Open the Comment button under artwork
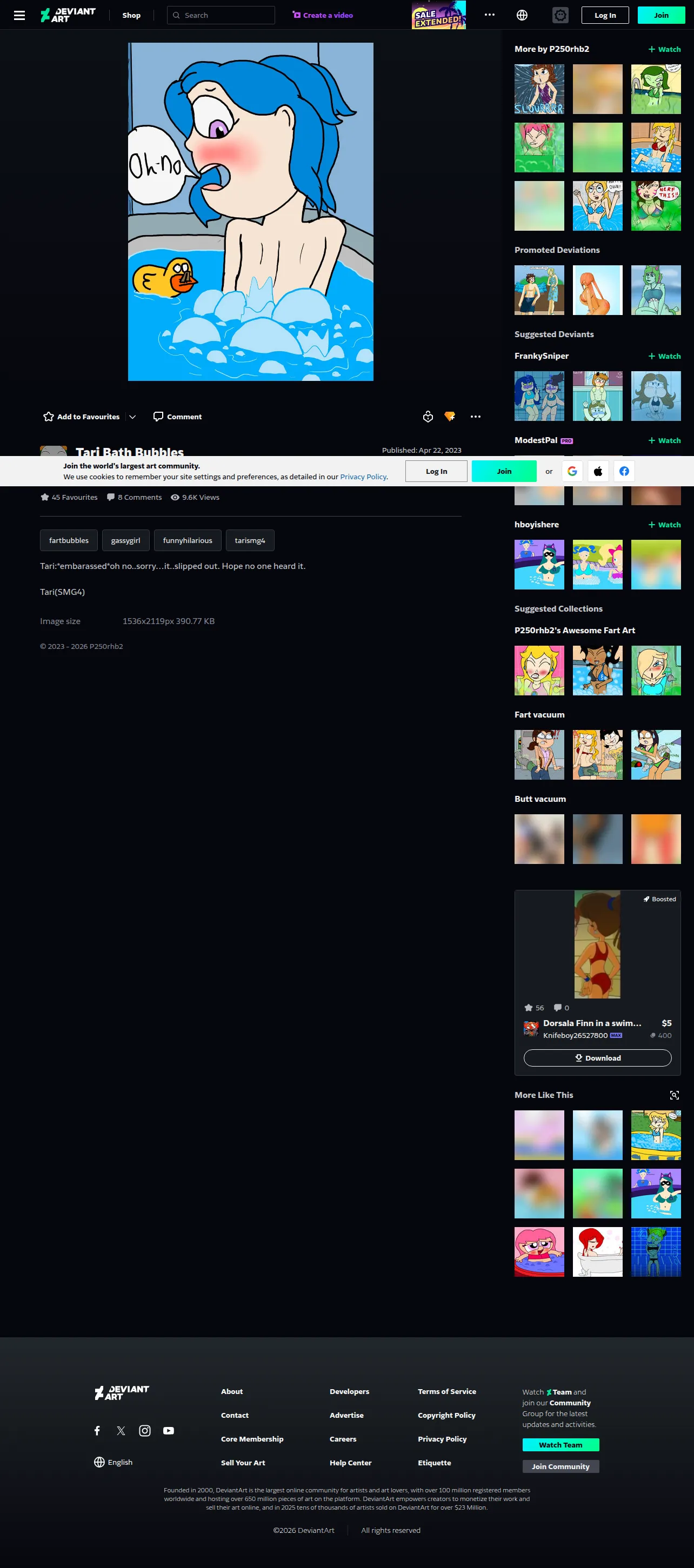694x1568 pixels. click(x=177, y=417)
